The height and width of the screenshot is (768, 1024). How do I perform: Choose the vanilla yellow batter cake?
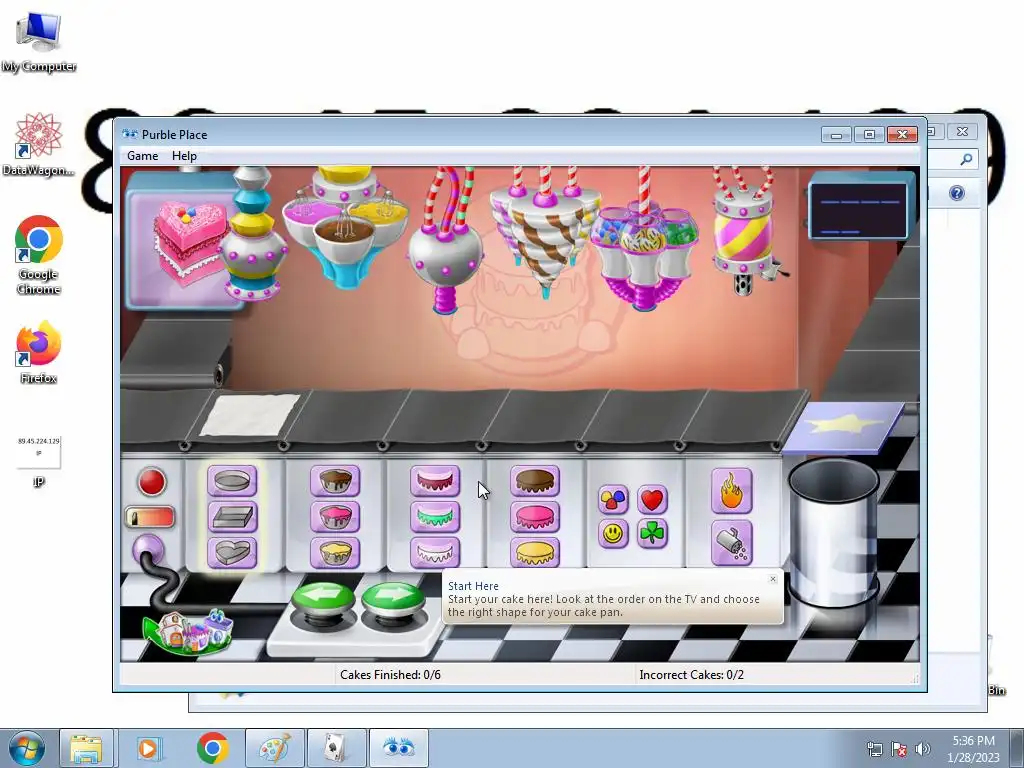(335, 552)
